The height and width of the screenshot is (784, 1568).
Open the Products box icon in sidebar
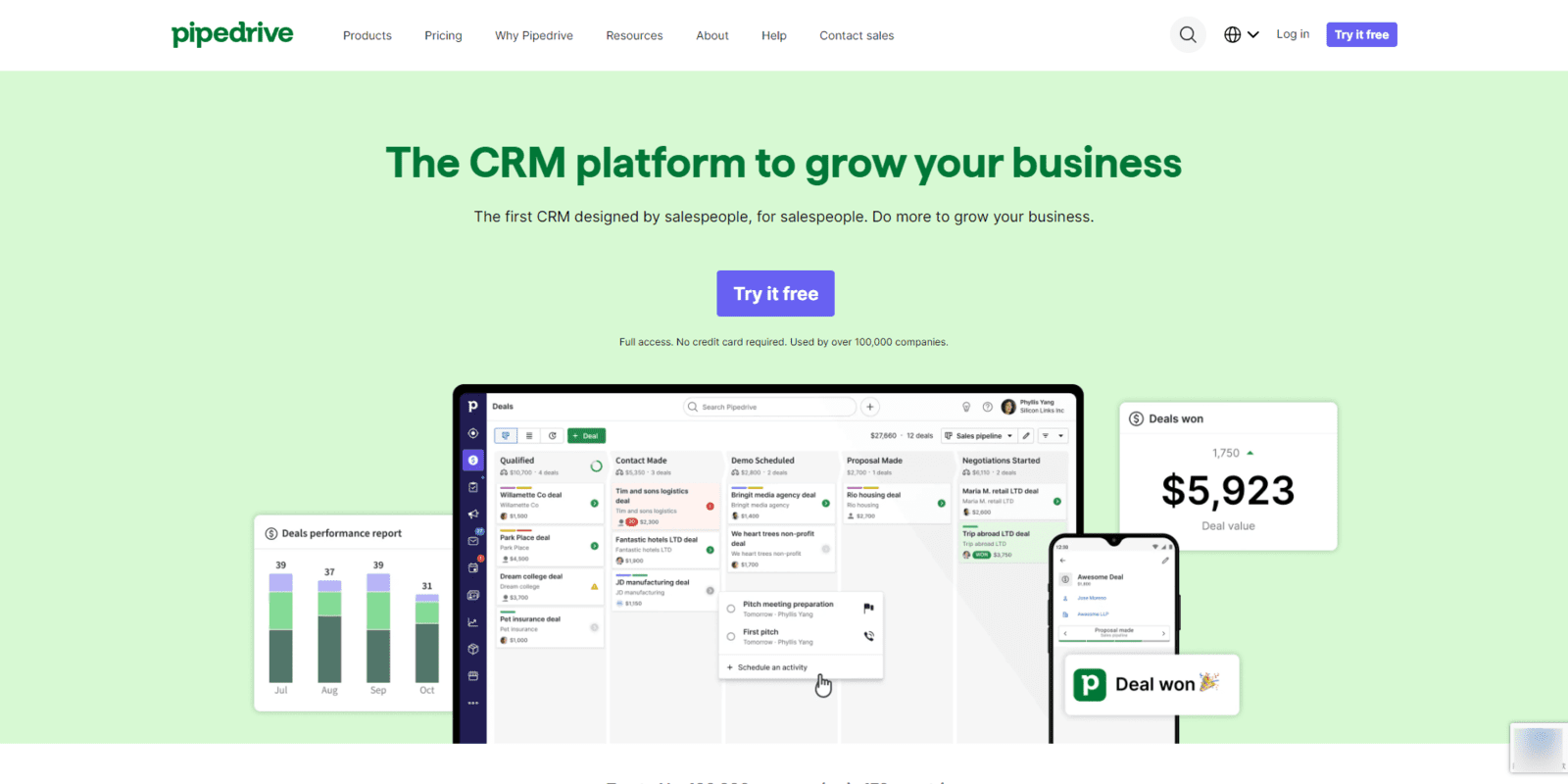pos(473,649)
